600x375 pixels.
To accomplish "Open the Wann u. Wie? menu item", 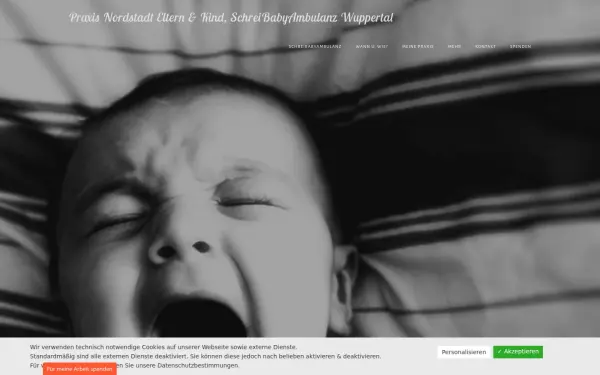I will pyautogui.click(x=372, y=47).
